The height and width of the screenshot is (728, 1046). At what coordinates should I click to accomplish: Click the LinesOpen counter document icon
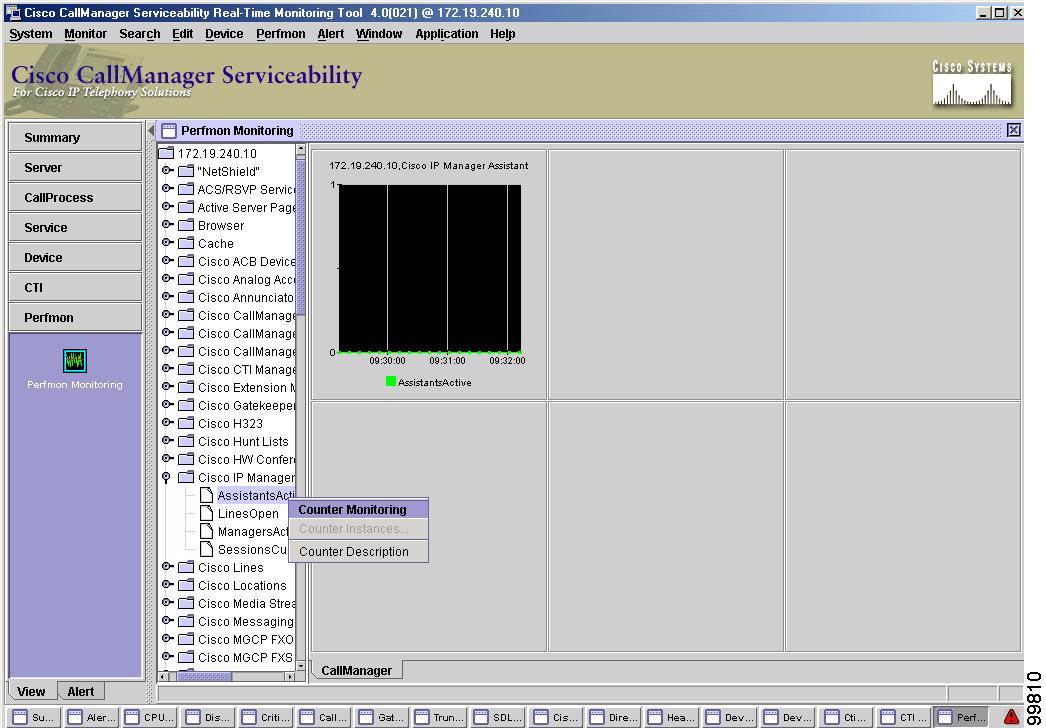point(207,513)
